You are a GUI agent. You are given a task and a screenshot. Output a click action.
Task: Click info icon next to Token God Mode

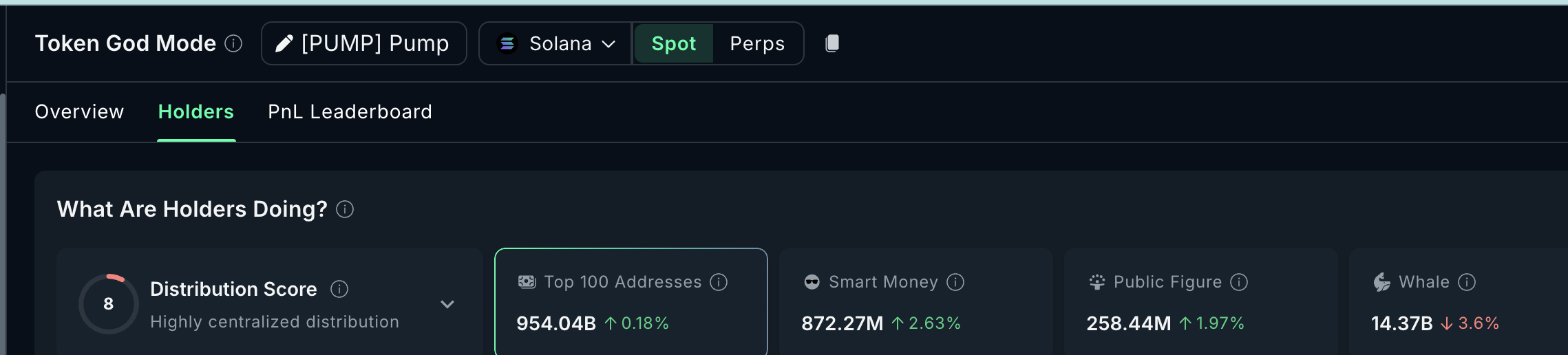(x=234, y=43)
